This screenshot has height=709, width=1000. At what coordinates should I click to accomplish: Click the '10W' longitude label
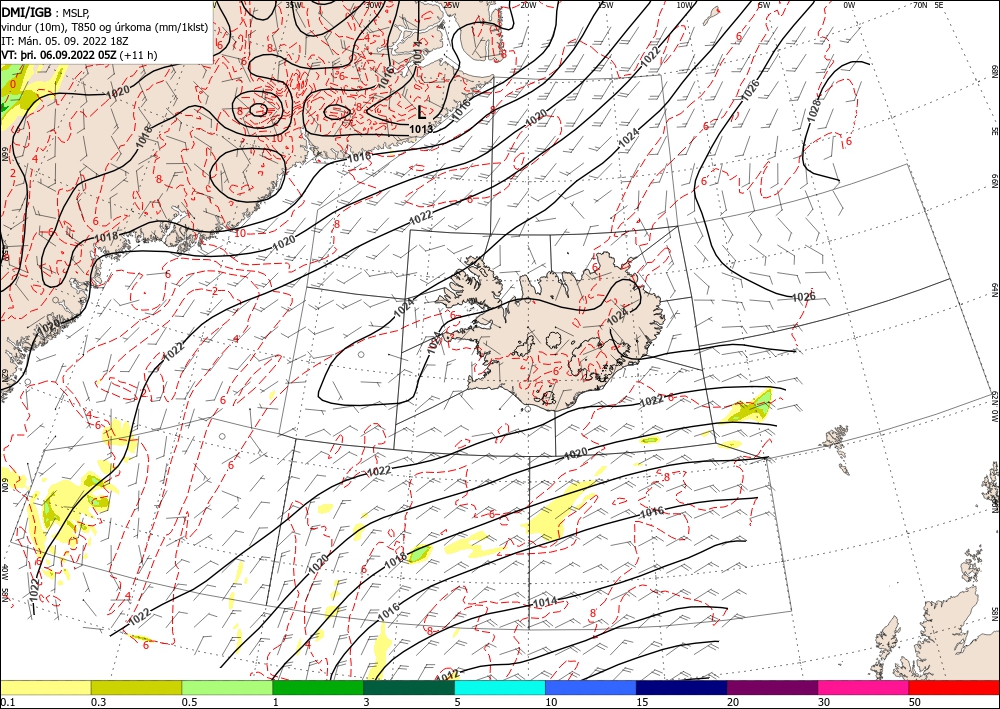(684, 5)
